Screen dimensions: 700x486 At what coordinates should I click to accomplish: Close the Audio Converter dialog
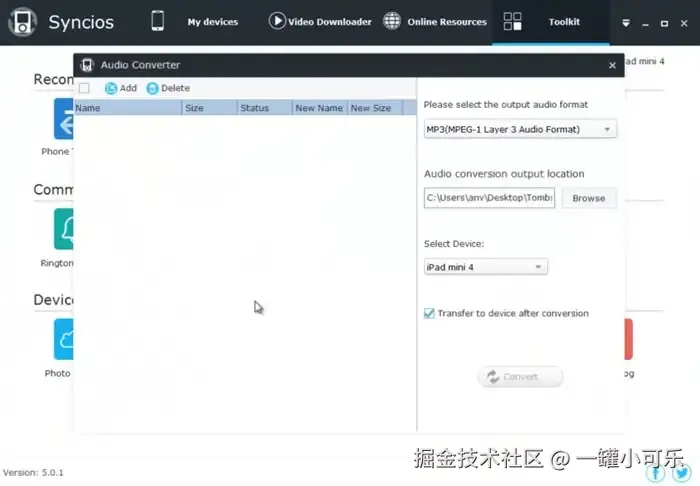coord(612,66)
